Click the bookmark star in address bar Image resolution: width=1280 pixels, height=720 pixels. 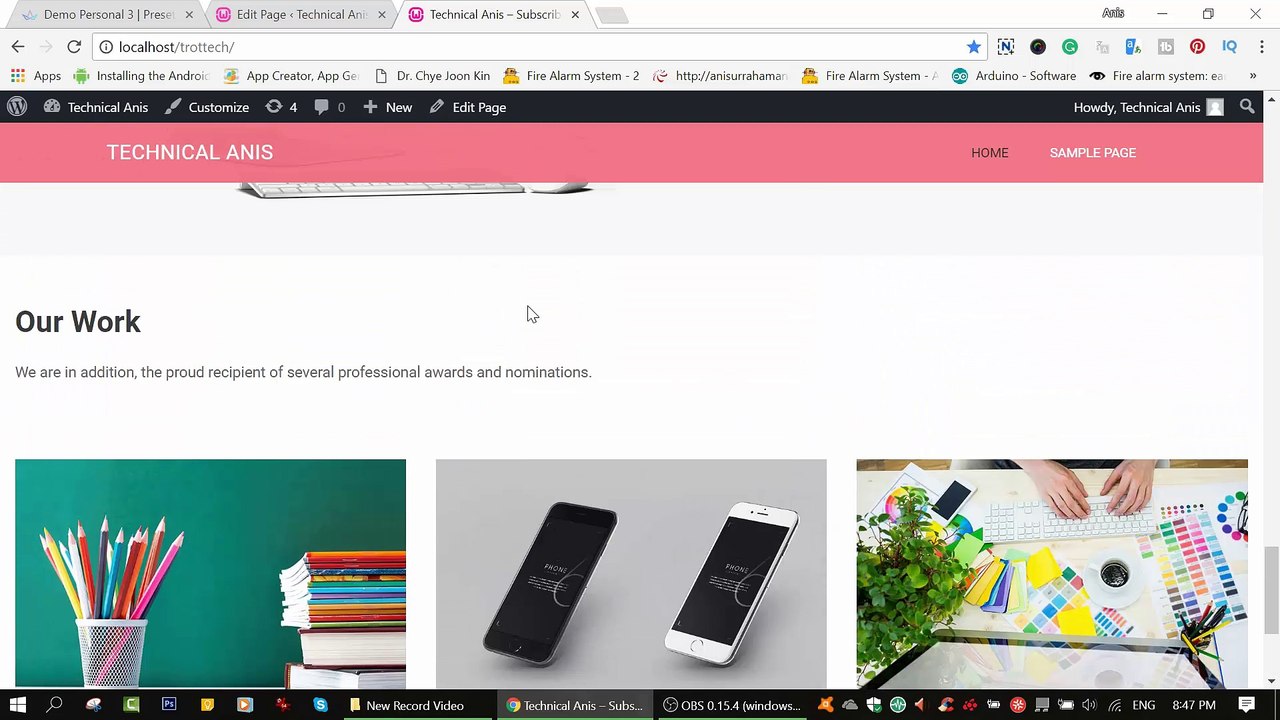coord(974,47)
